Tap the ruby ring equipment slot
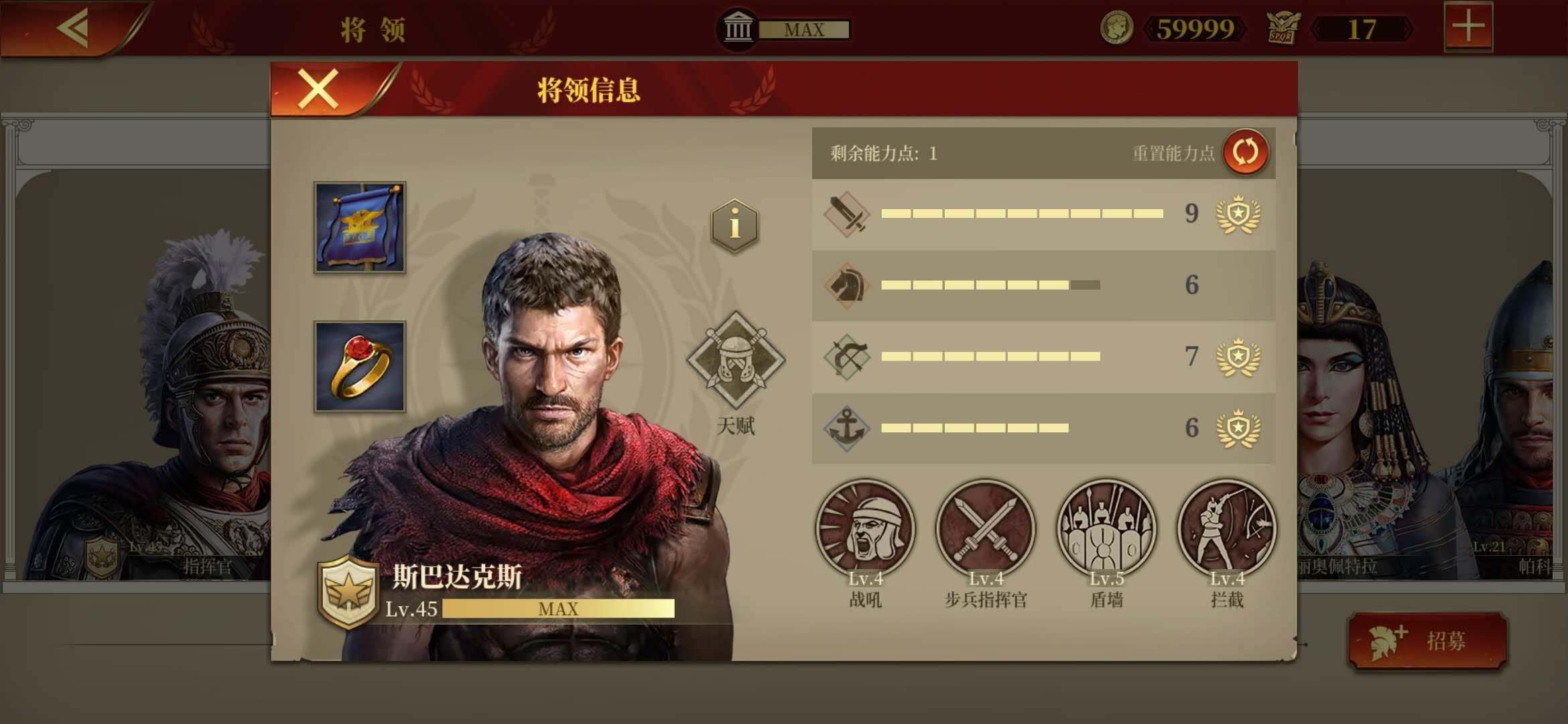The image size is (1568, 724). (360, 367)
